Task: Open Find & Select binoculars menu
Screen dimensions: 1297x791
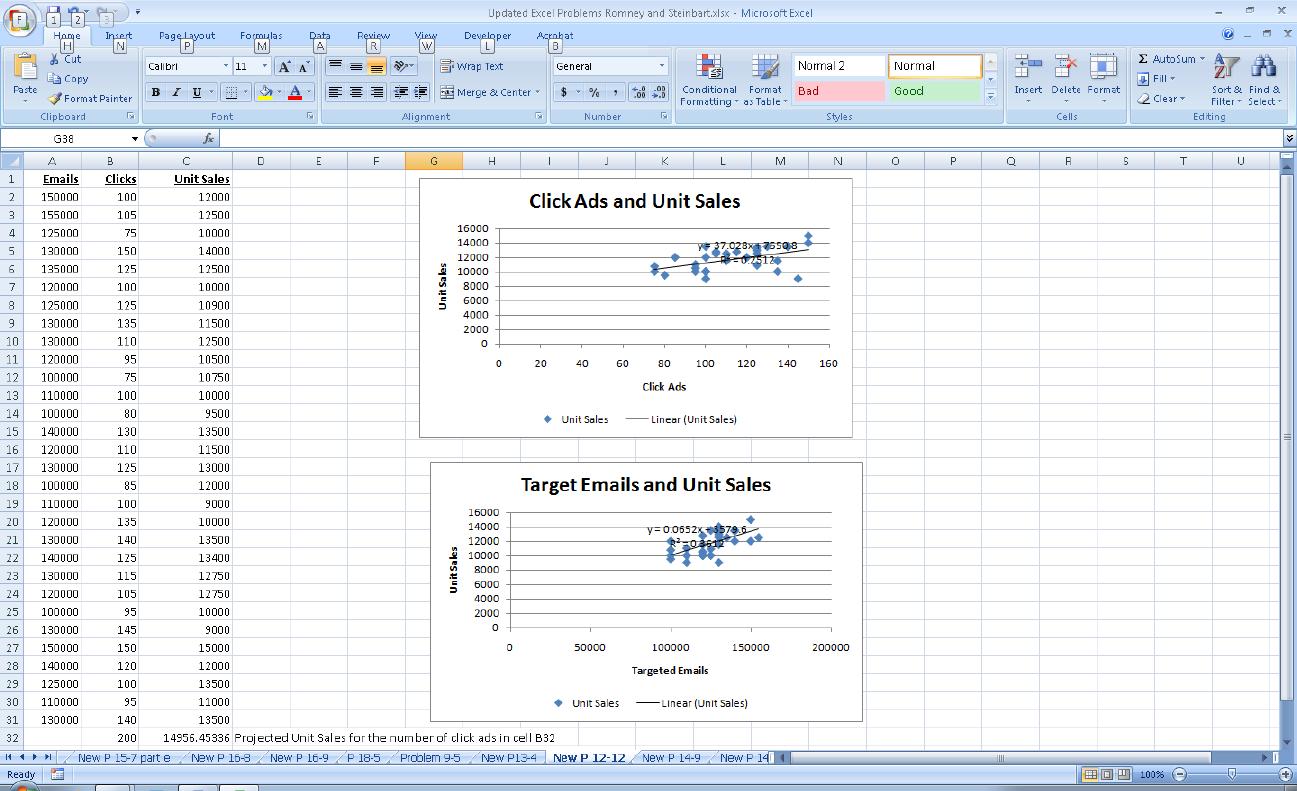Action: tap(1263, 80)
